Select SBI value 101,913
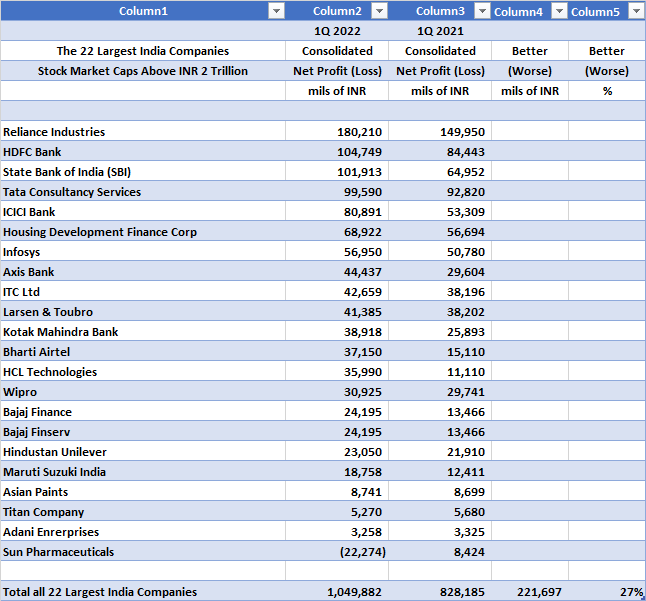646x601 pixels. pyautogui.click(x=337, y=171)
